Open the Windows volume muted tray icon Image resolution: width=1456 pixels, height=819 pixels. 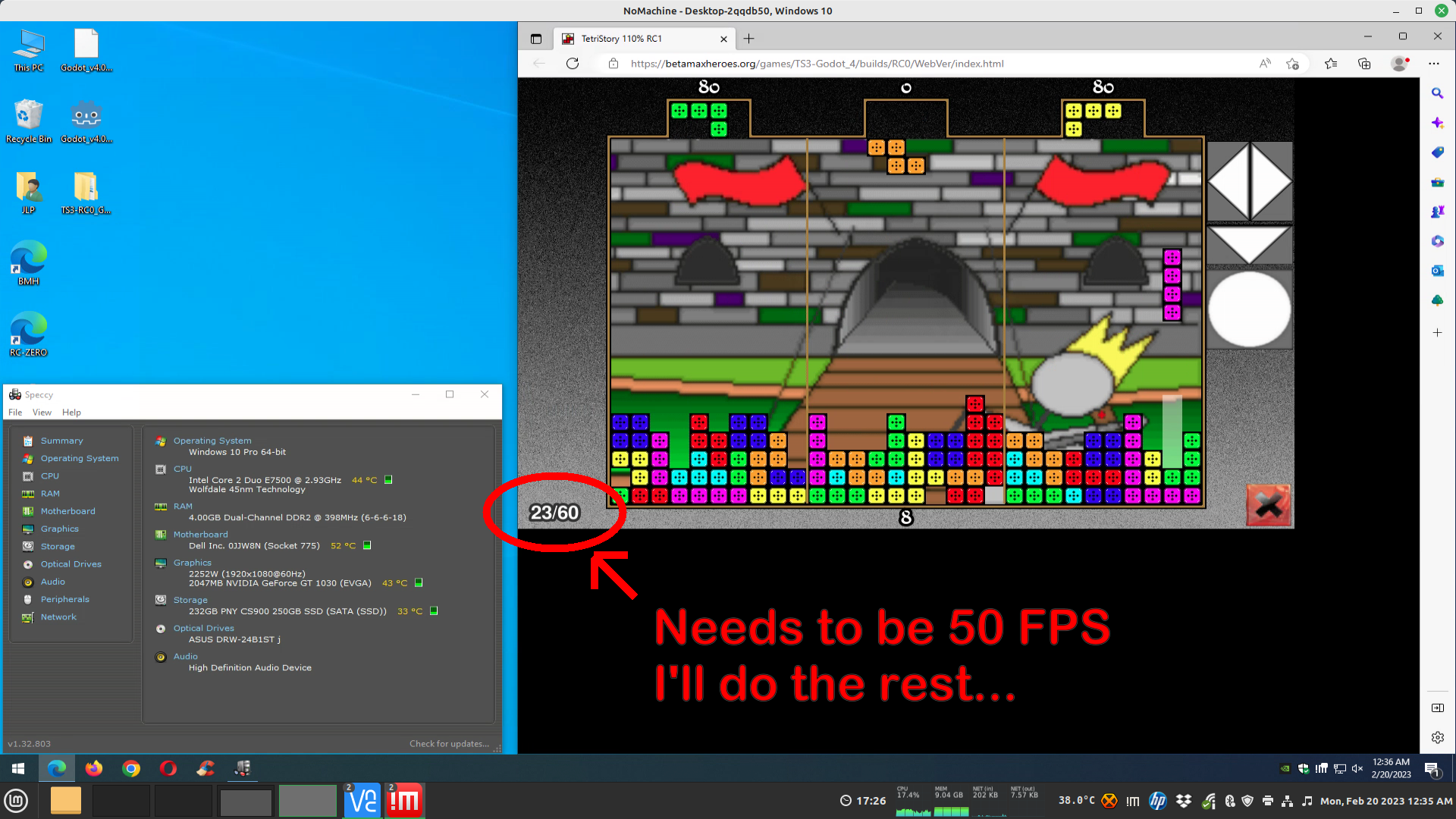(1357, 768)
